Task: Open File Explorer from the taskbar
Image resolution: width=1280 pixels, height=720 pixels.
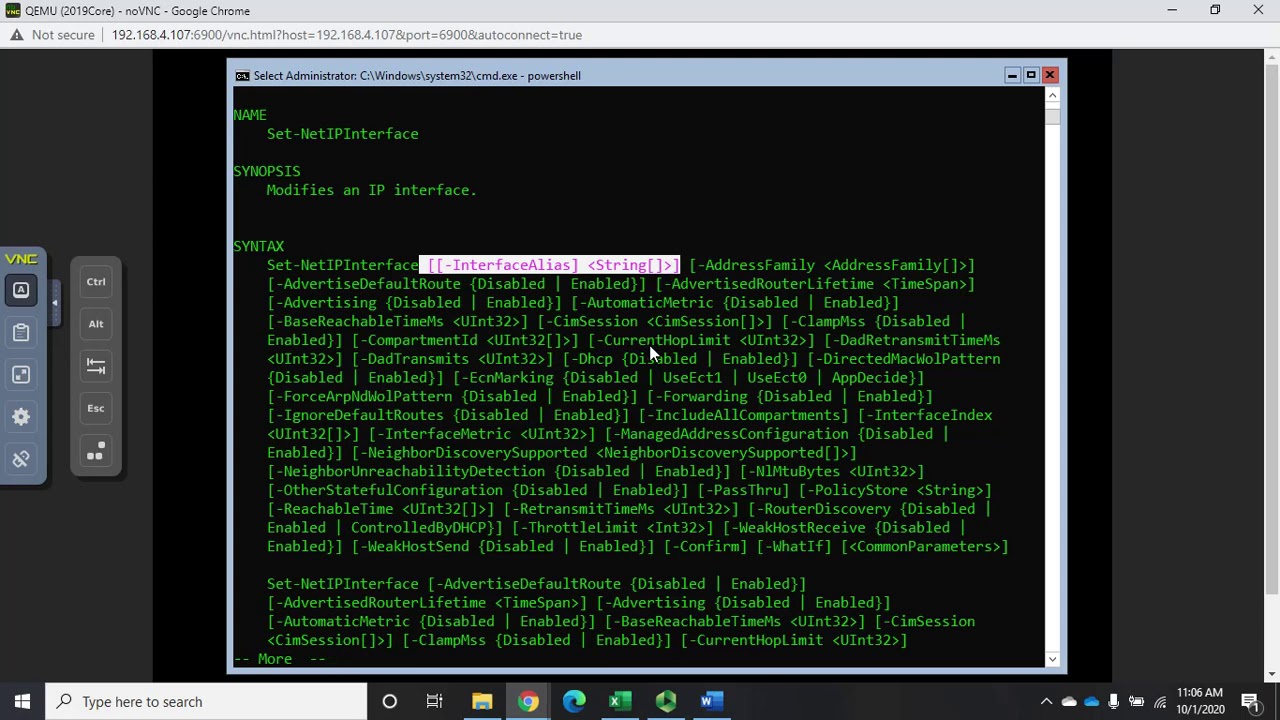Action: (482, 702)
